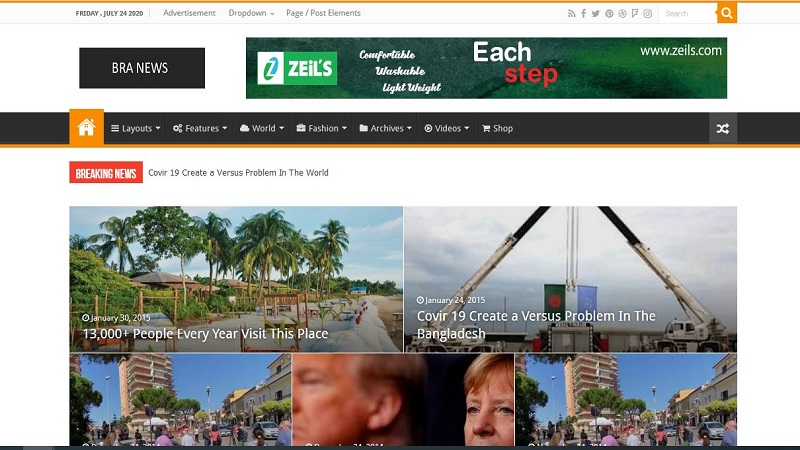Screen dimensions: 800x450
Task: Click the Instagram icon in top bar
Action: pos(648,14)
